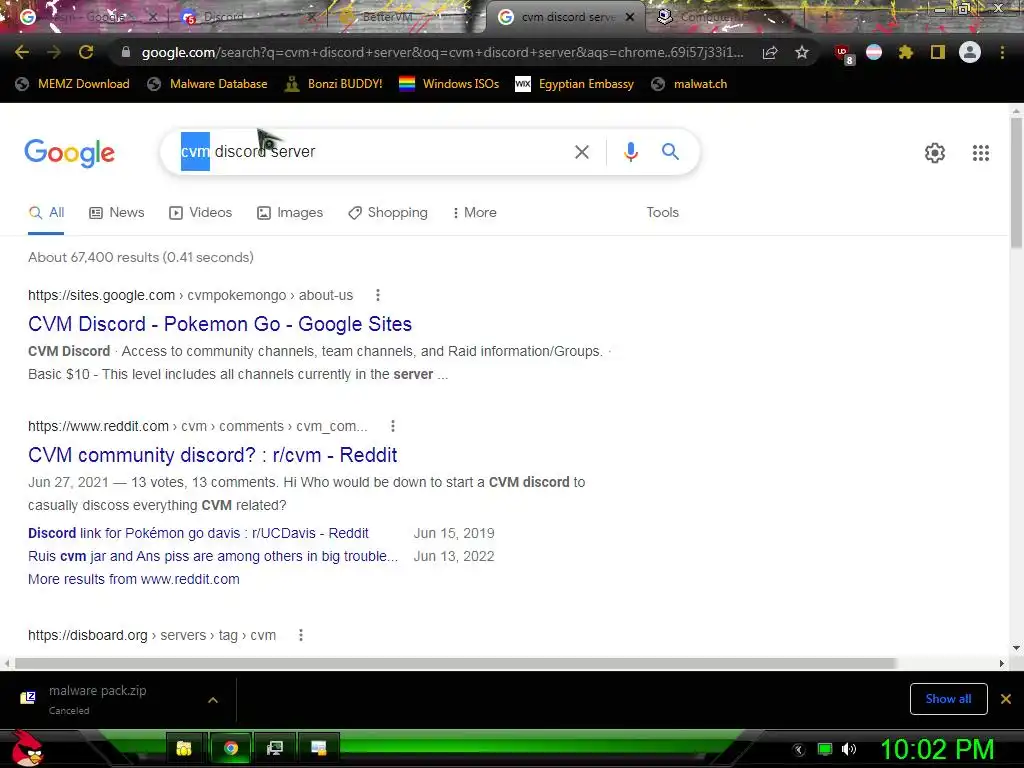1024x768 pixels.
Task: Open the Angry Birds start button
Action: pos(27,748)
